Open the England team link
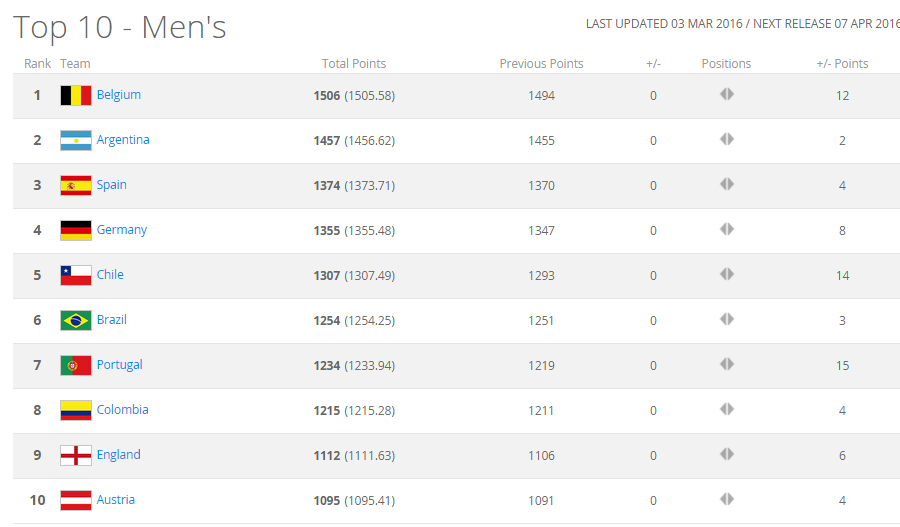Screen dimensions: 900x527 coord(118,455)
